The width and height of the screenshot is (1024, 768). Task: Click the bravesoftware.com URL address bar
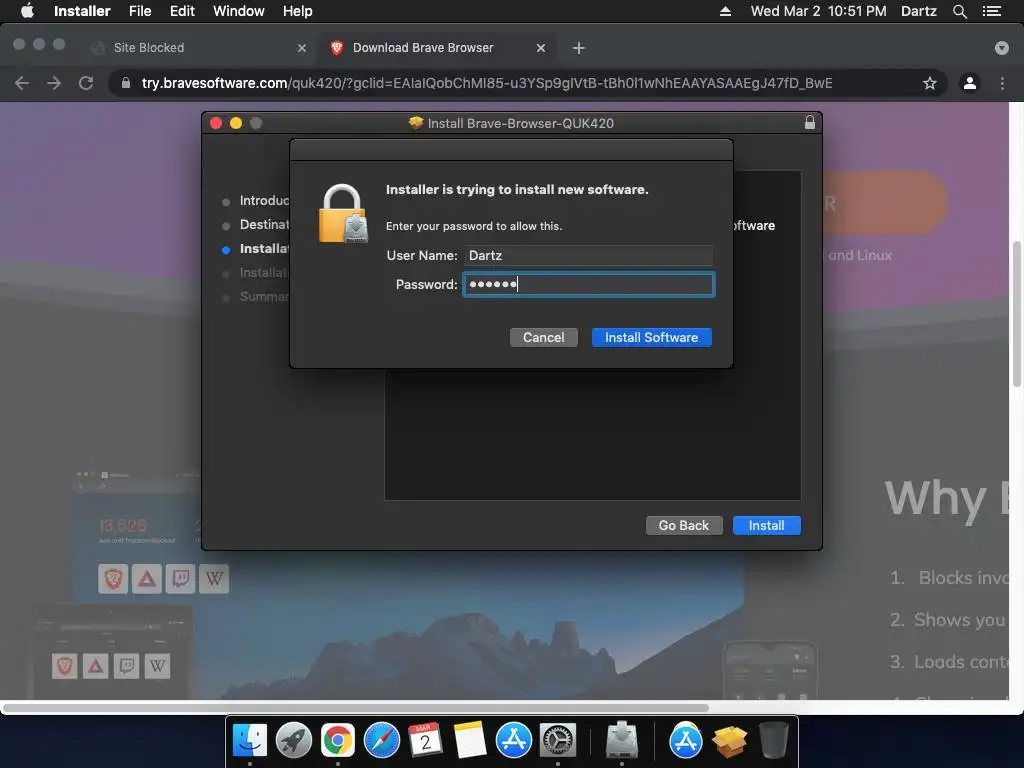click(487, 83)
